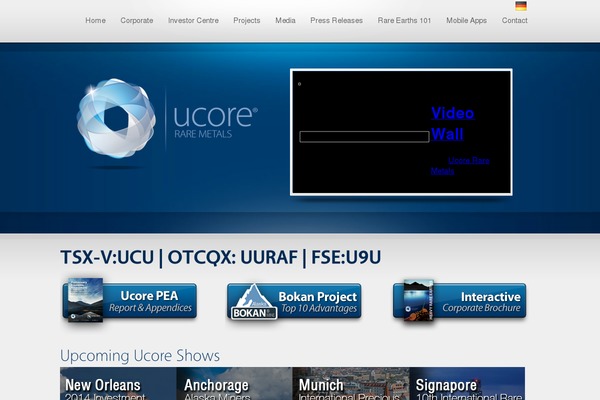Click the Ucore swirl logo emblem
Viewport: 600px width, 400px height.
[116, 118]
